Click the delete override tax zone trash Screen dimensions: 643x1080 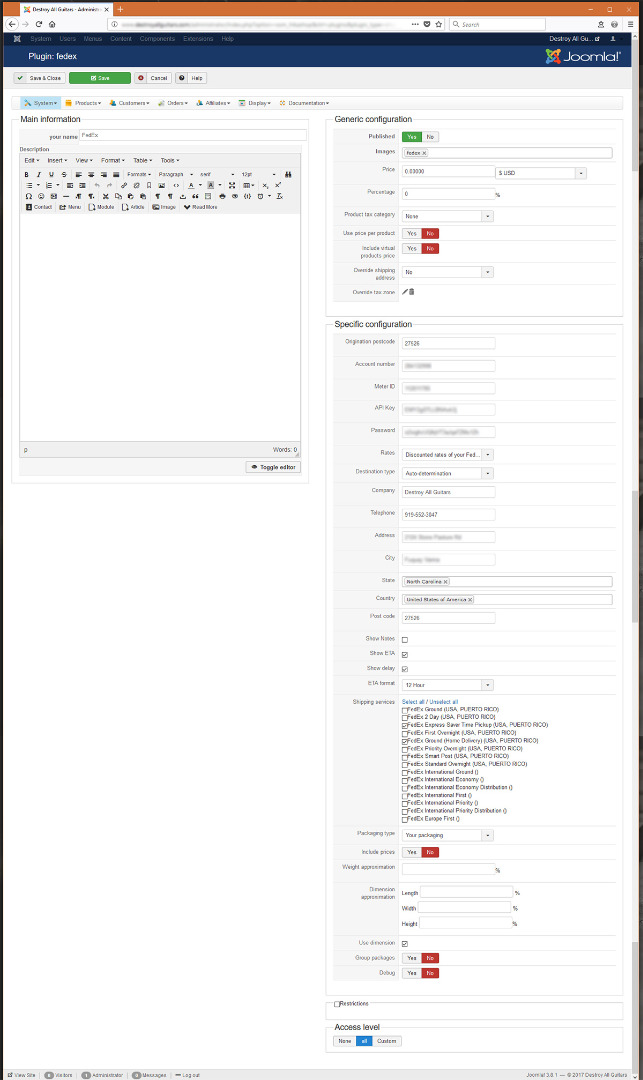click(412, 292)
